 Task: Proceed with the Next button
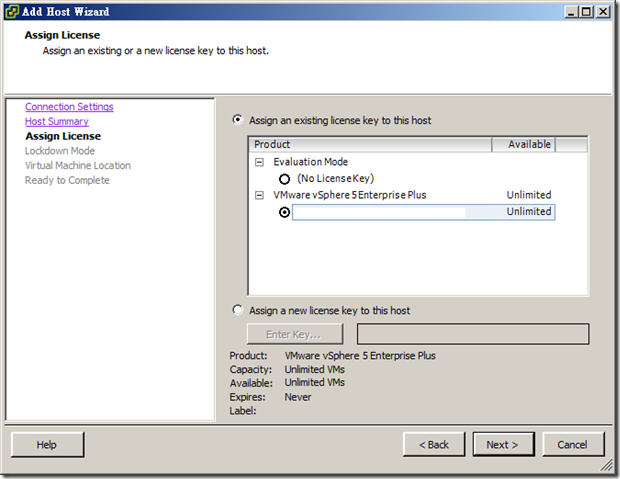pyautogui.click(x=503, y=445)
